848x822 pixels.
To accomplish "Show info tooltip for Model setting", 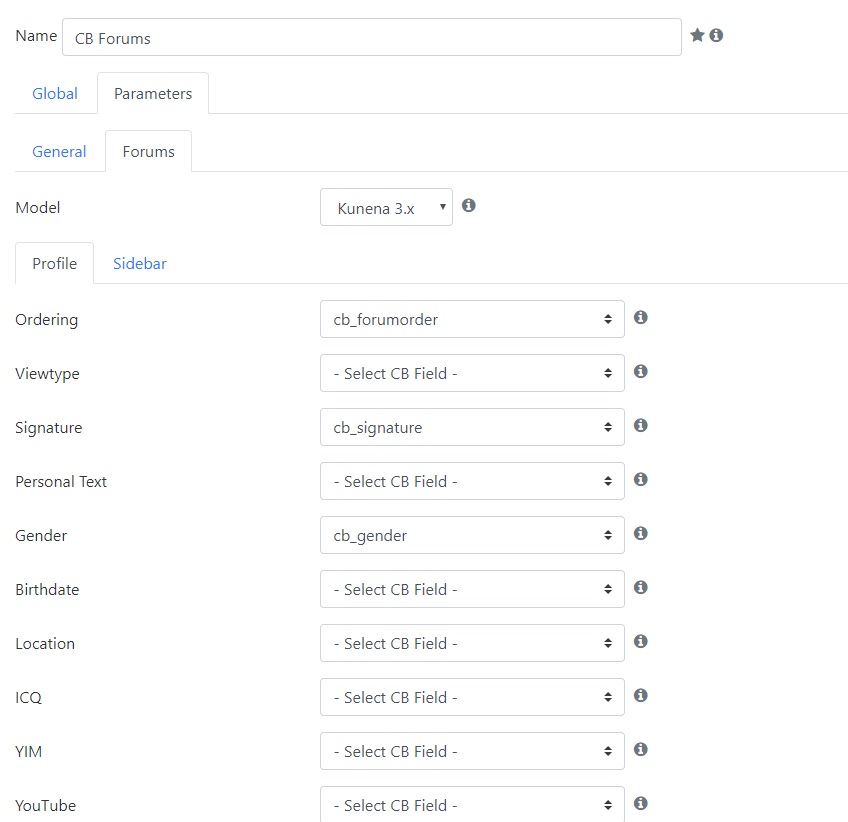I will [x=468, y=206].
